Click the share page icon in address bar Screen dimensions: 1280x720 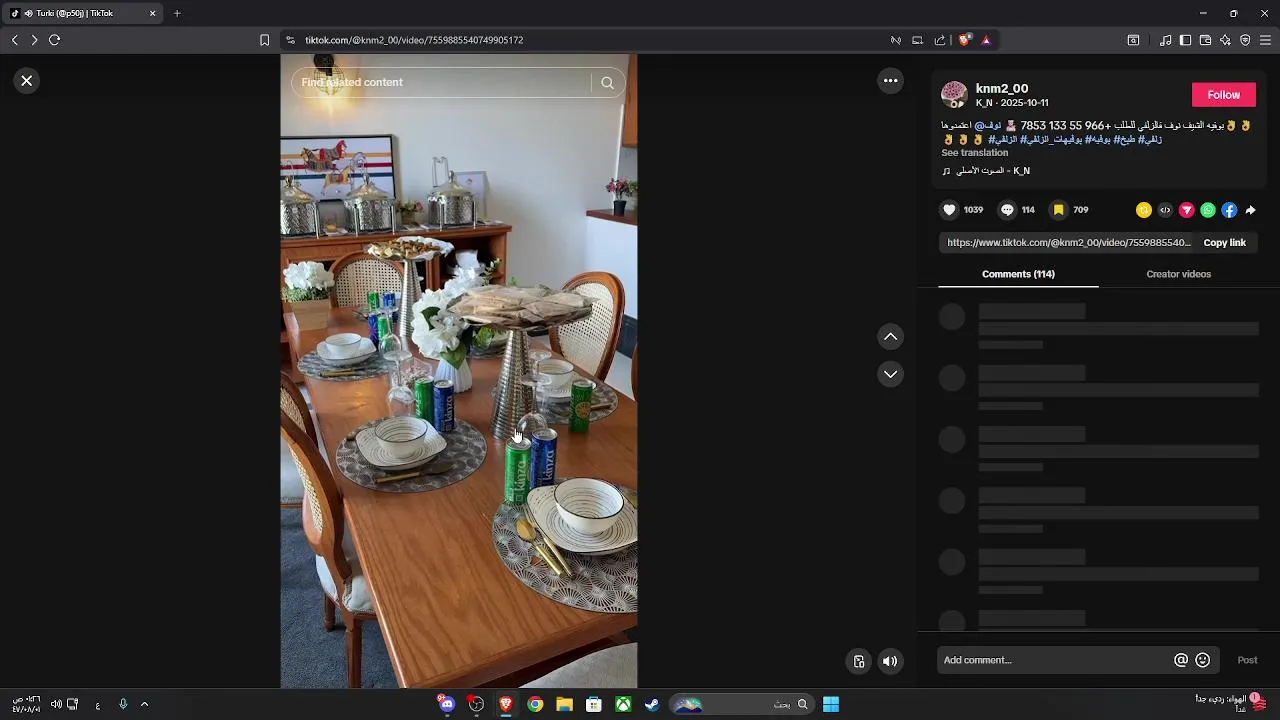click(940, 40)
